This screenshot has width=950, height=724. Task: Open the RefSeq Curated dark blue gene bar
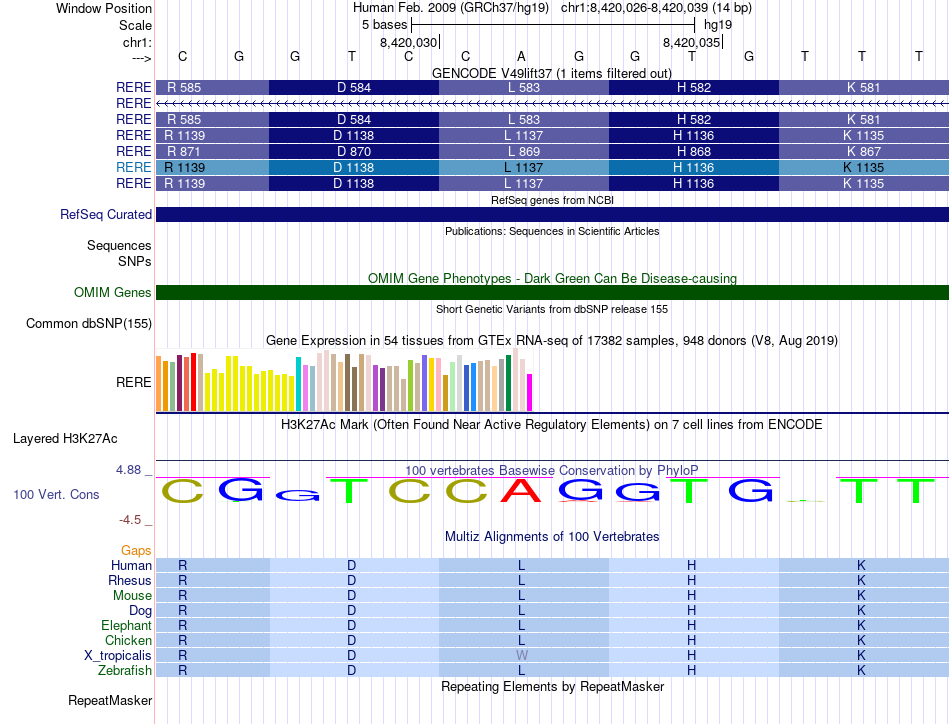pyautogui.click(x=552, y=214)
